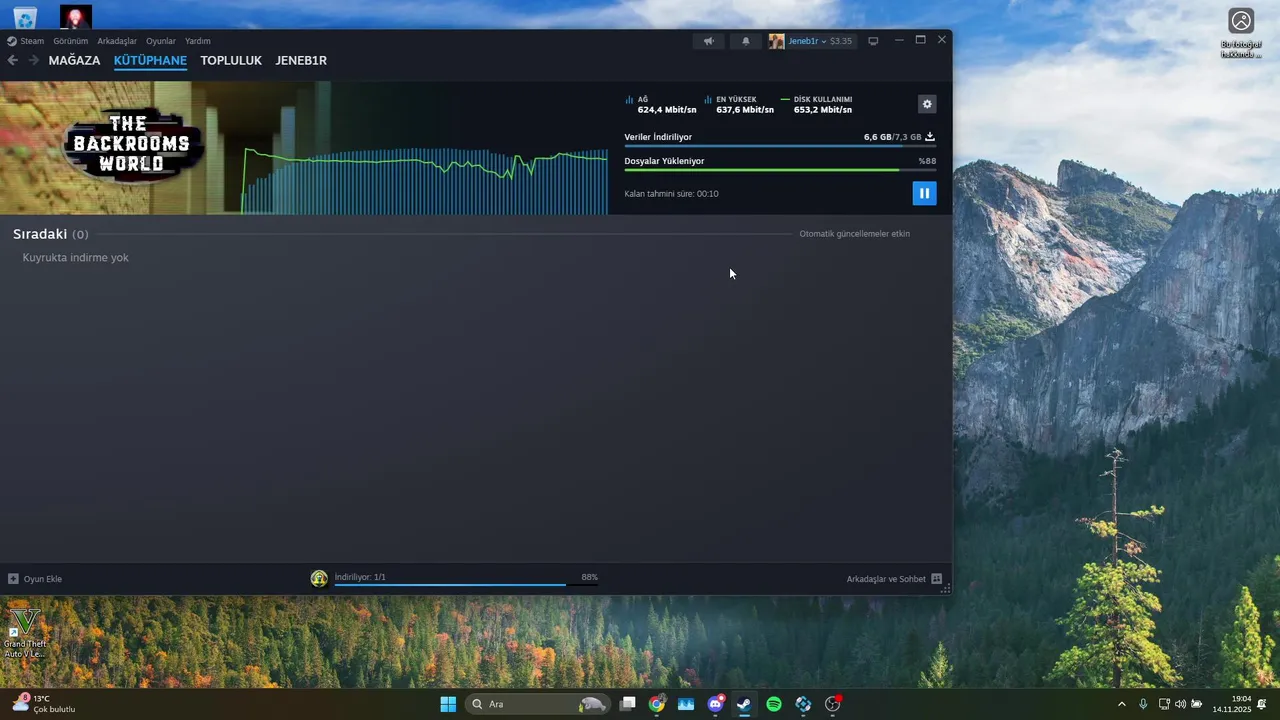1280x720 pixels.
Task: Click the Kalan tahmini süre text
Action: tap(671, 194)
